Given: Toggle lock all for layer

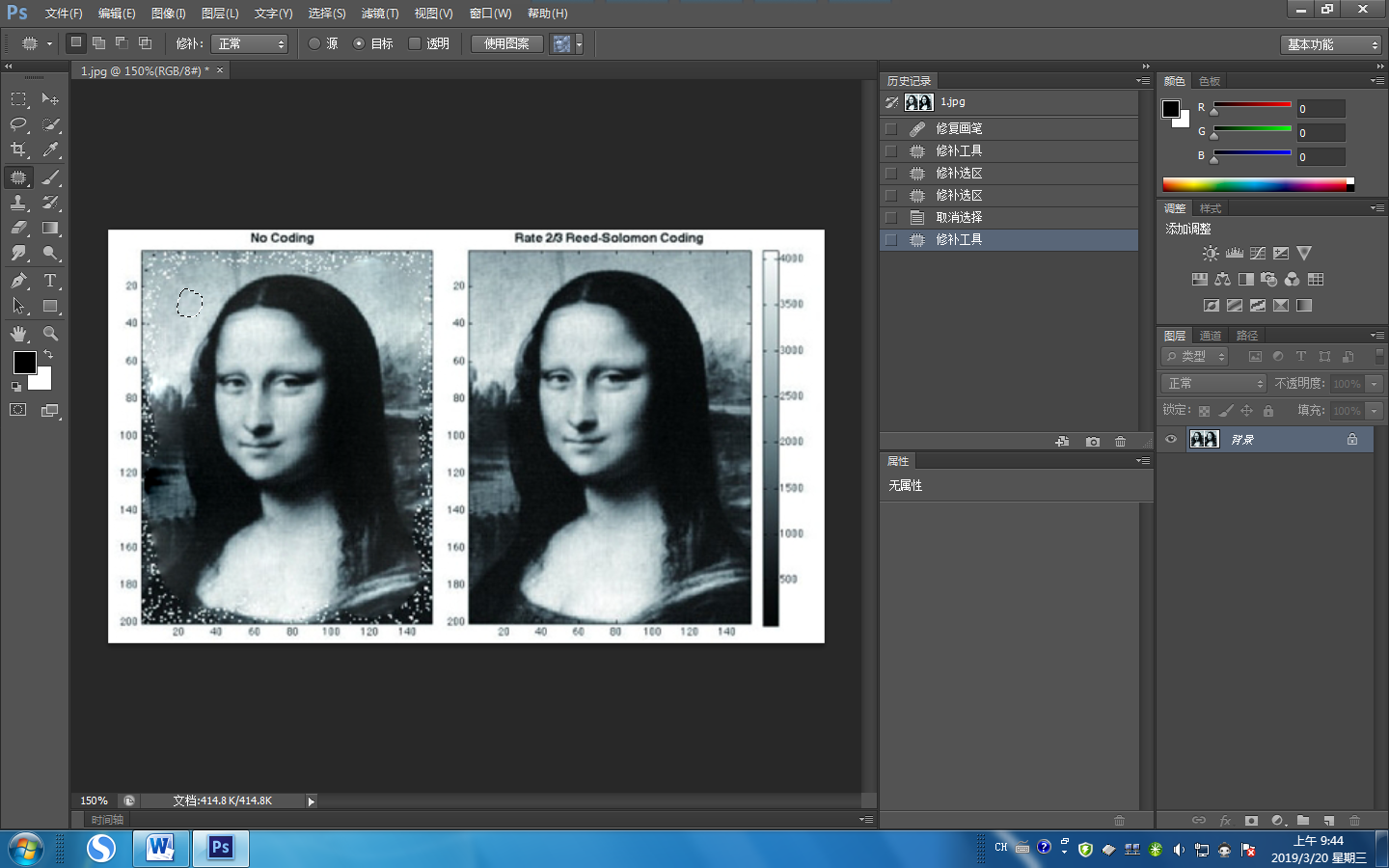Looking at the screenshot, I should [x=1268, y=411].
